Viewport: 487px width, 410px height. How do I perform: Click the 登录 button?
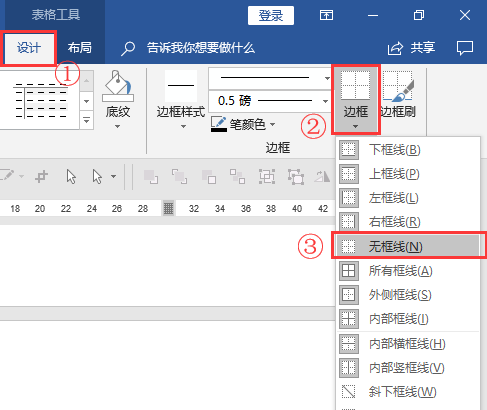pyautogui.click(x=271, y=15)
